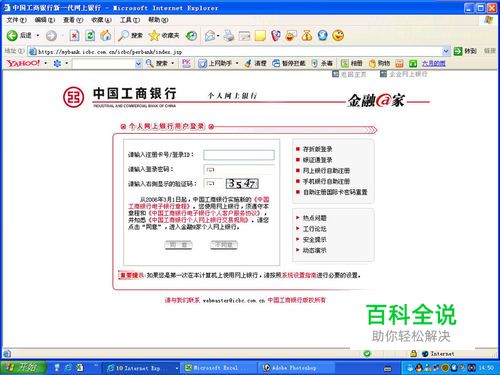Click the 购物 shopping button

coord(379,63)
